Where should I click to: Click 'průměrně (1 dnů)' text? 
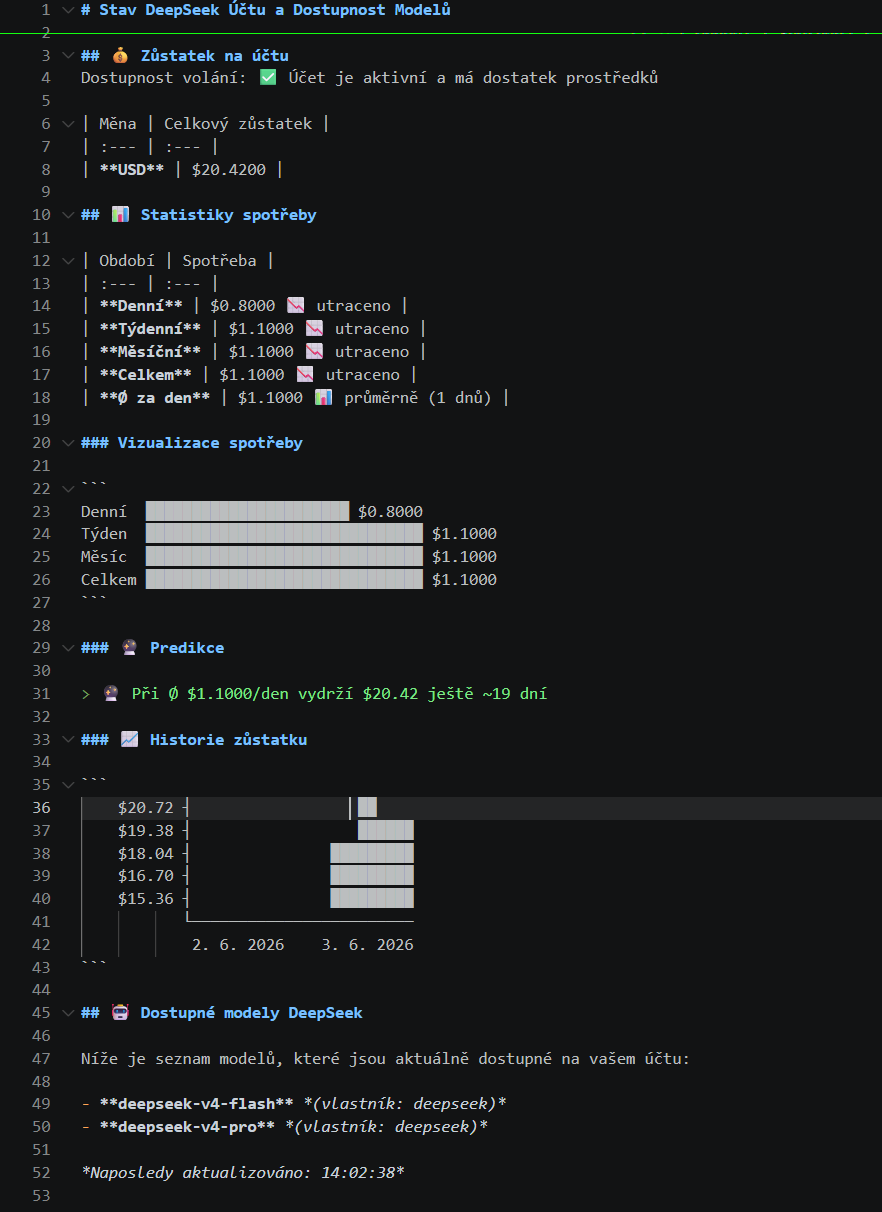coord(418,398)
